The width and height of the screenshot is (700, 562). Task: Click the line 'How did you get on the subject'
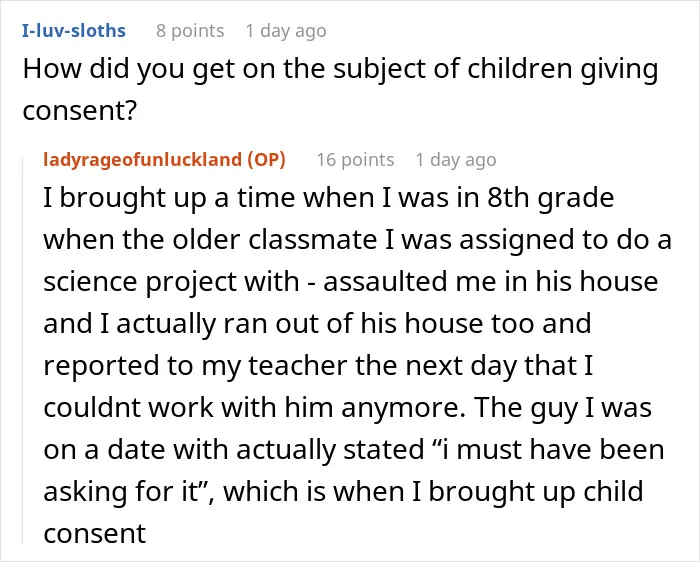pos(340,69)
